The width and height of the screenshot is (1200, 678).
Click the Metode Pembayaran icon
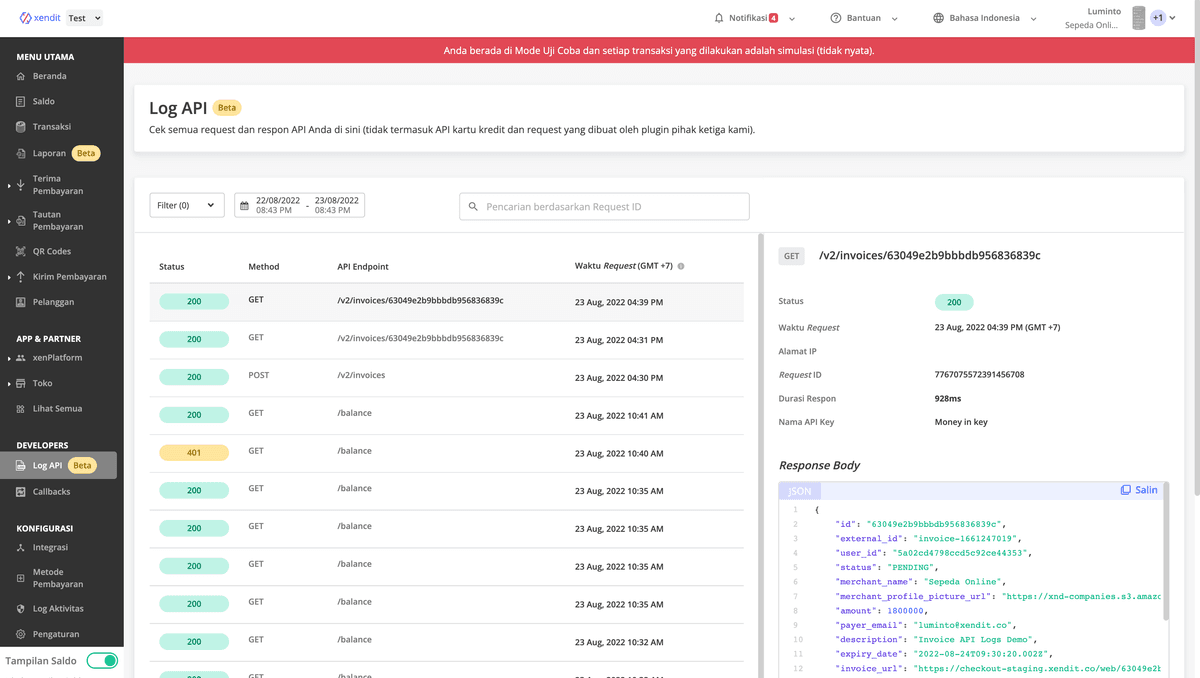pyautogui.click(x=21, y=578)
